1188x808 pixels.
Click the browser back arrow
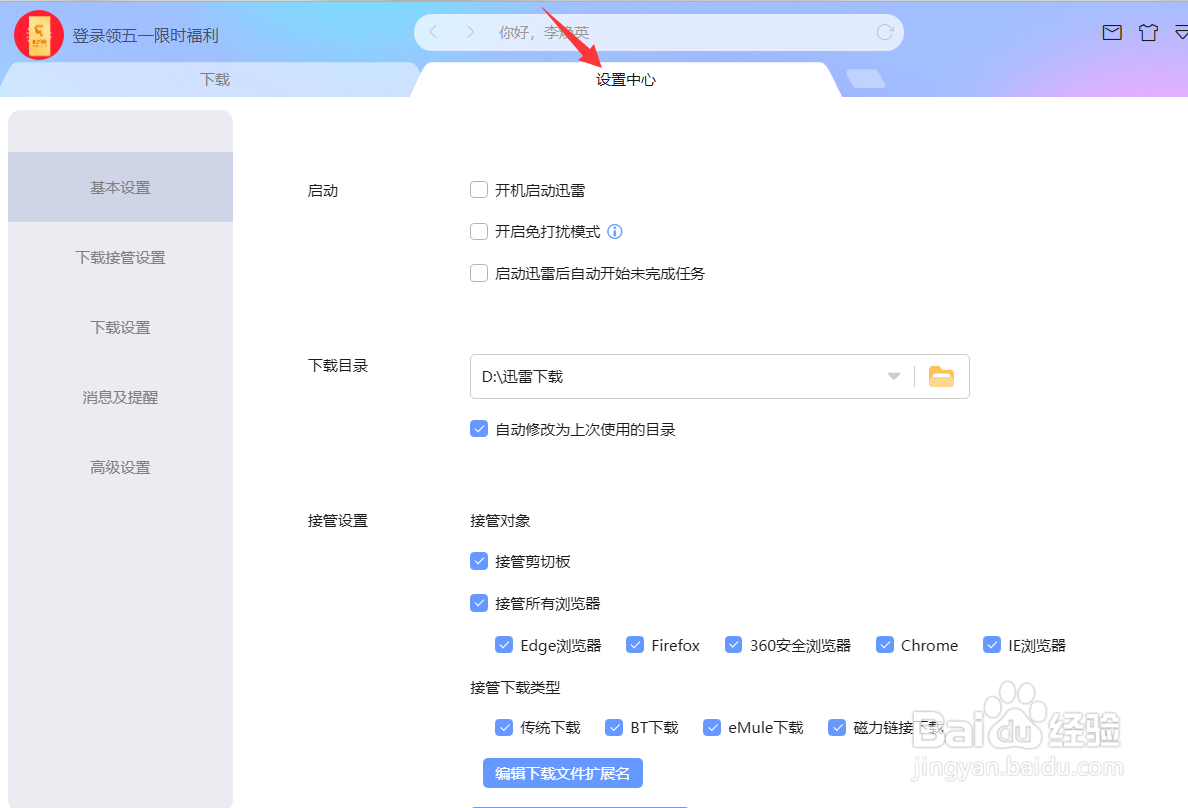coord(433,32)
